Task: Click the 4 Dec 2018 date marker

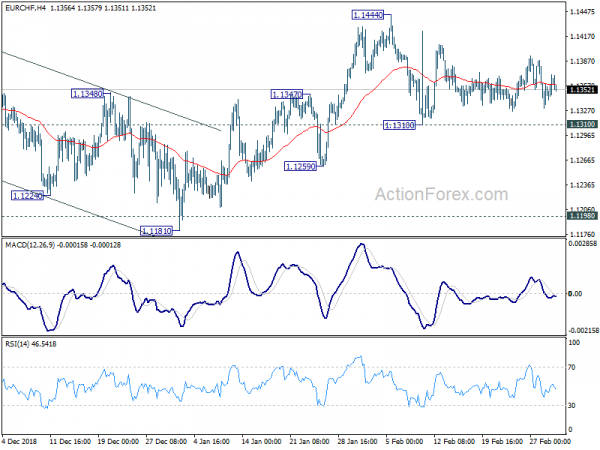Action: pyautogui.click(x=20, y=442)
